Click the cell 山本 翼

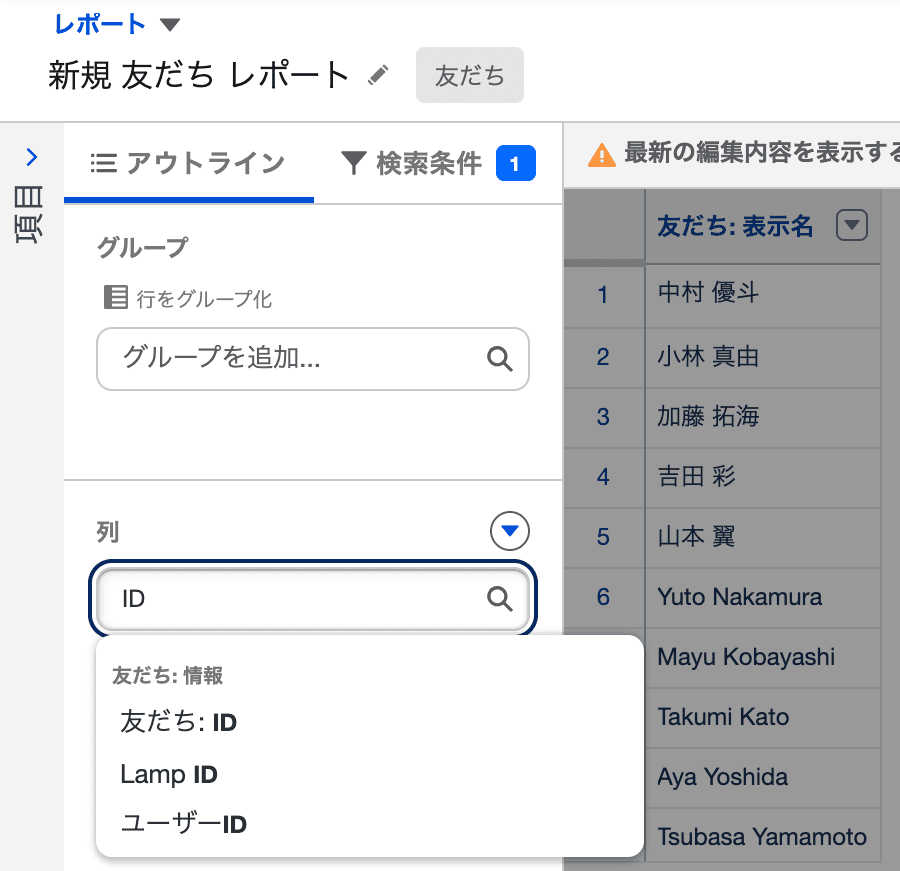(763, 537)
